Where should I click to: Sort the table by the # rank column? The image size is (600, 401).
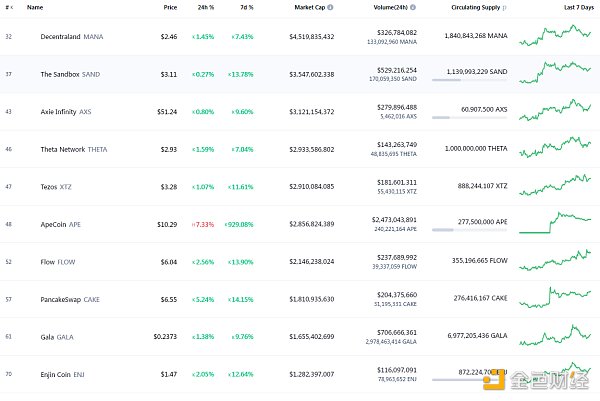click(8, 7)
